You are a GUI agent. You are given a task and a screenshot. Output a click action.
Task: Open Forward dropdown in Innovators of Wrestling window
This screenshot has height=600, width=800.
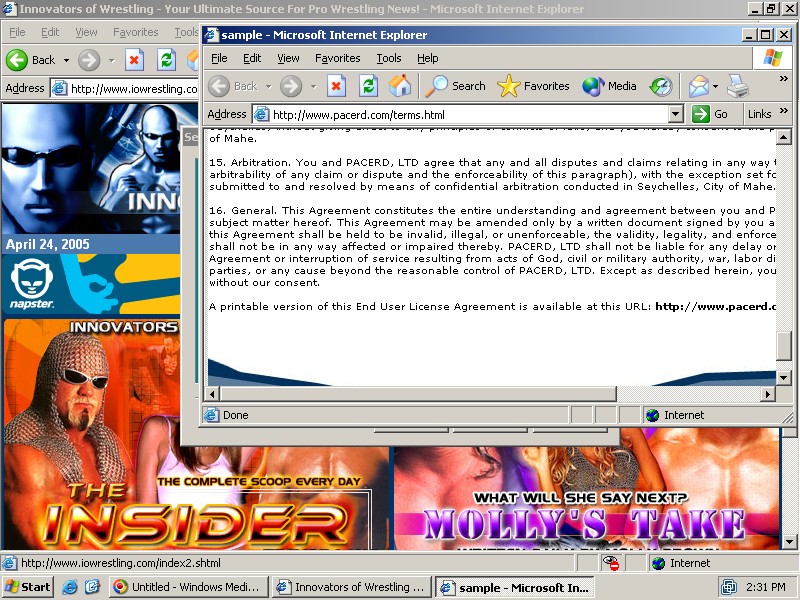click(111, 60)
